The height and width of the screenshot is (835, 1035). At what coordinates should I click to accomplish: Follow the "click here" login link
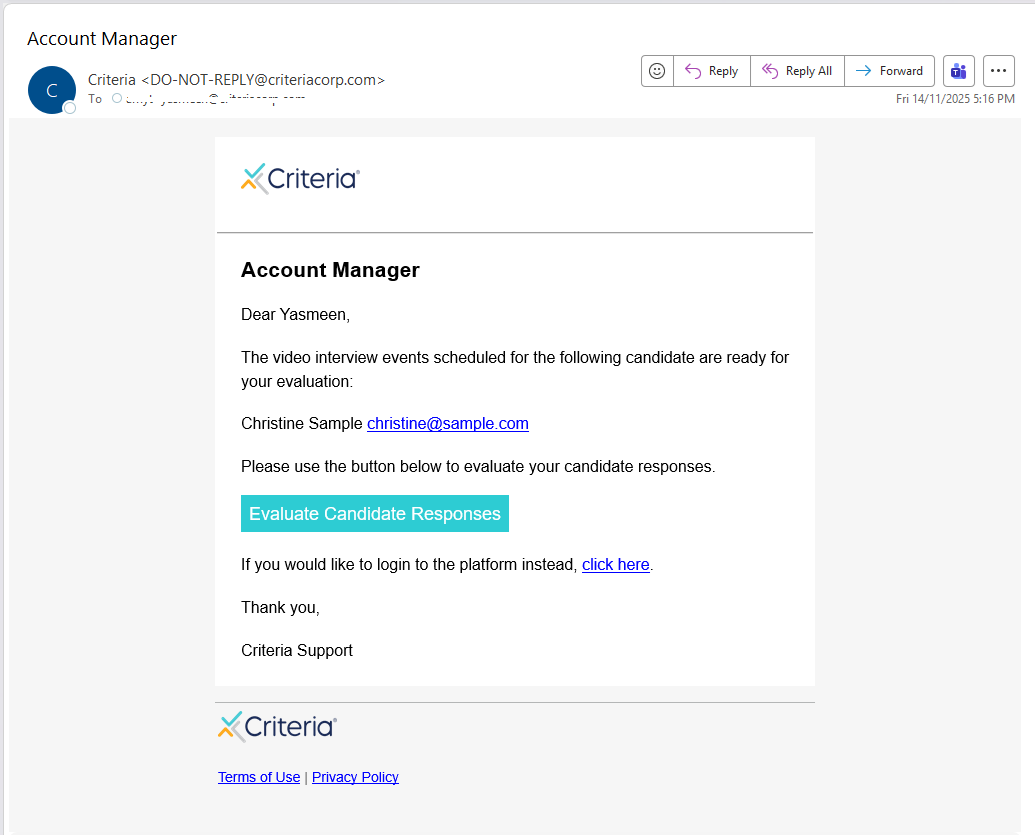[x=615, y=565]
